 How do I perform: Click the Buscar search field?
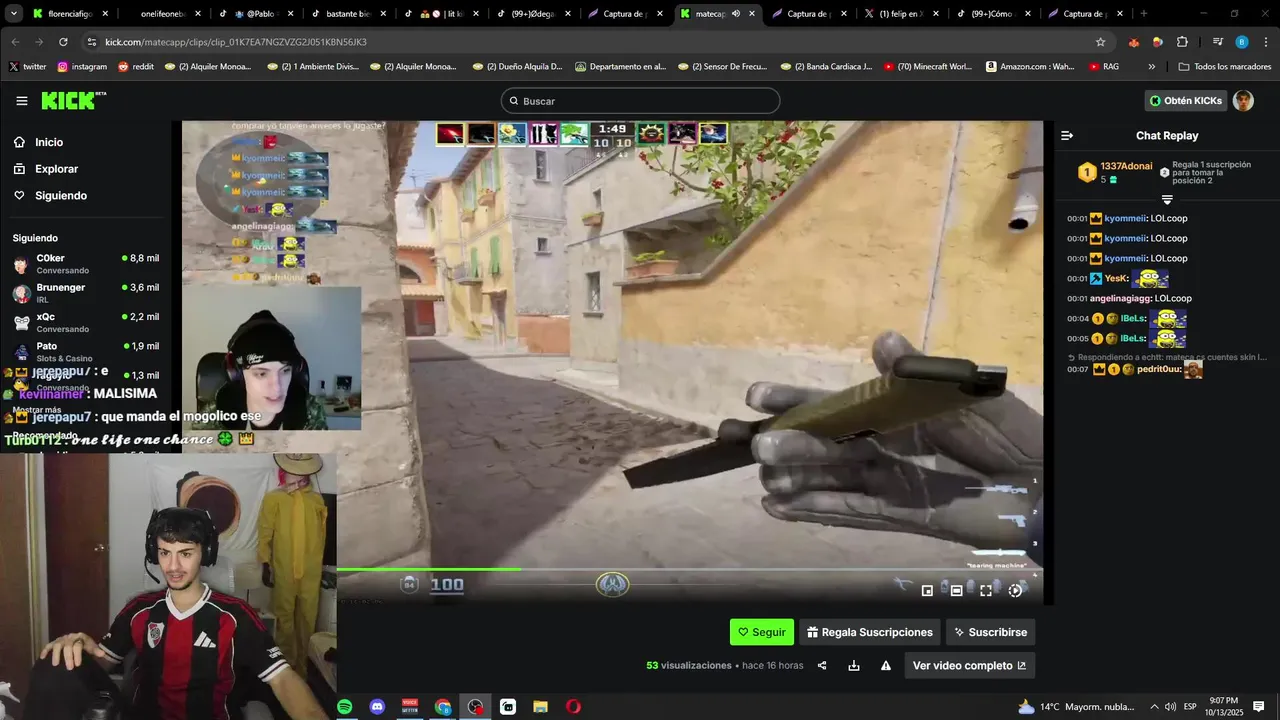click(640, 101)
